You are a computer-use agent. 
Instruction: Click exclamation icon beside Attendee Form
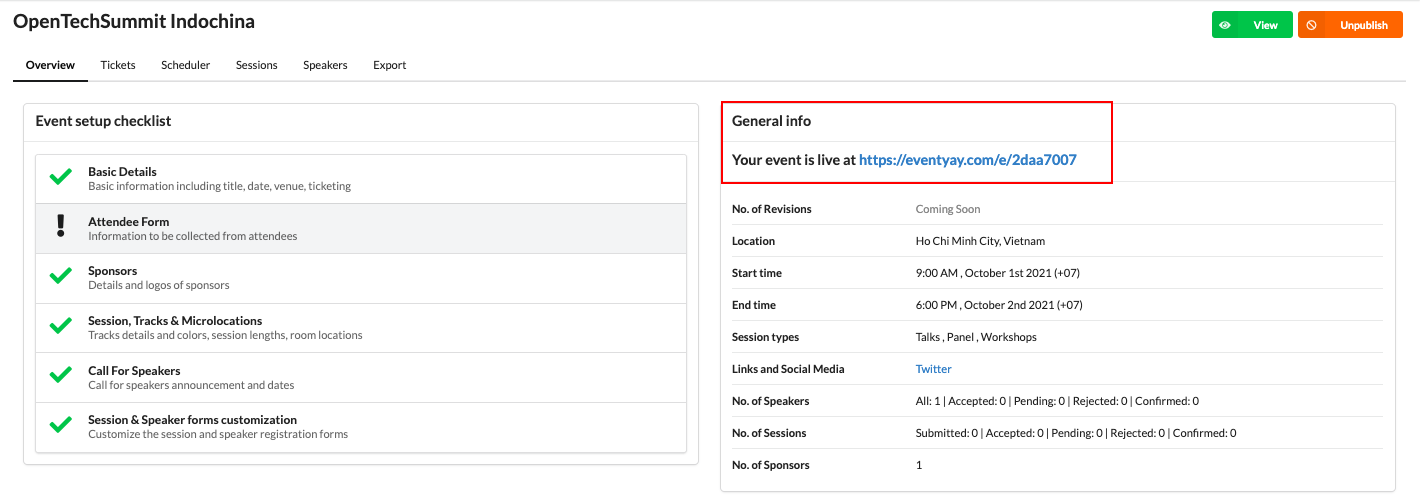[x=61, y=227]
